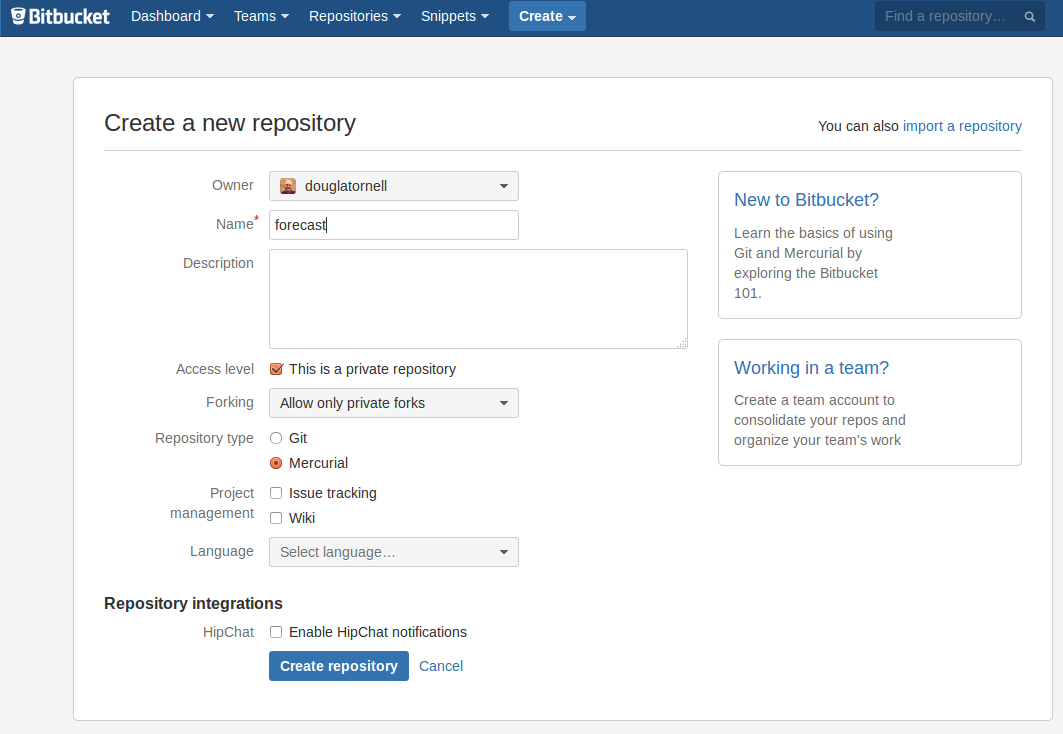The height and width of the screenshot is (734, 1063).
Task: Open the Owner dropdown
Action: tap(394, 186)
